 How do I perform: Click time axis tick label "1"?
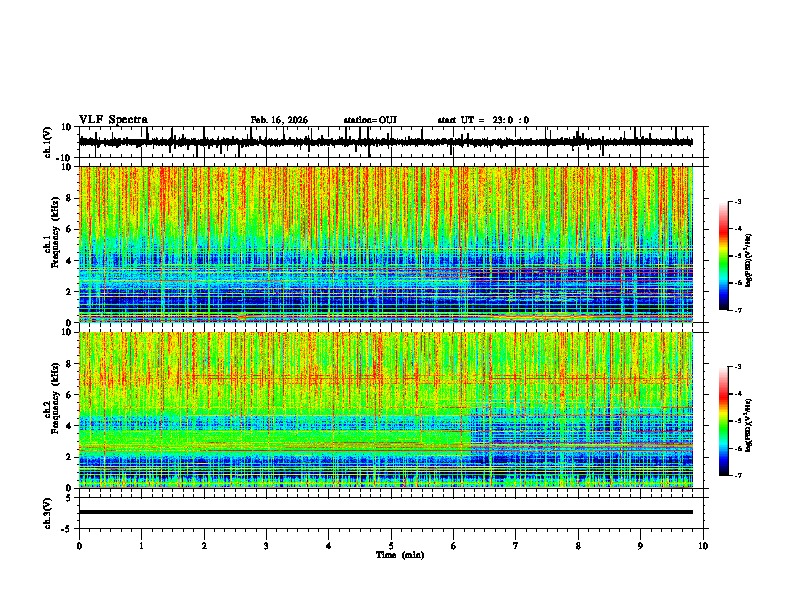pyautogui.click(x=141, y=546)
